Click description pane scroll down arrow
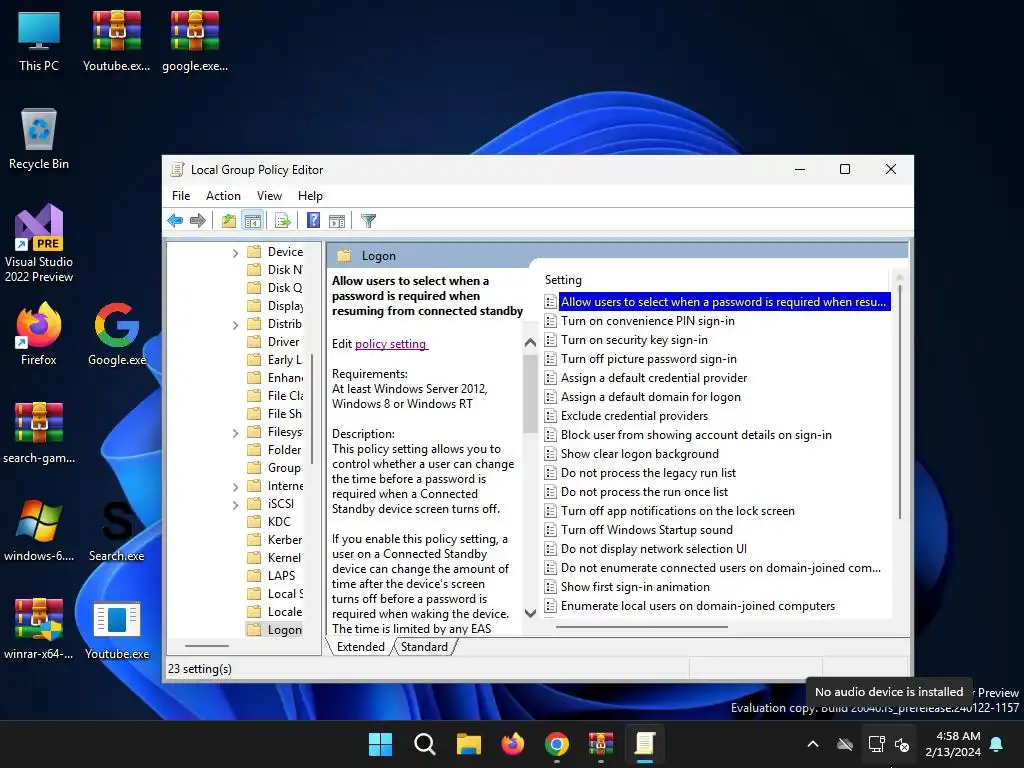This screenshot has height=768, width=1024. pyautogui.click(x=530, y=613)
